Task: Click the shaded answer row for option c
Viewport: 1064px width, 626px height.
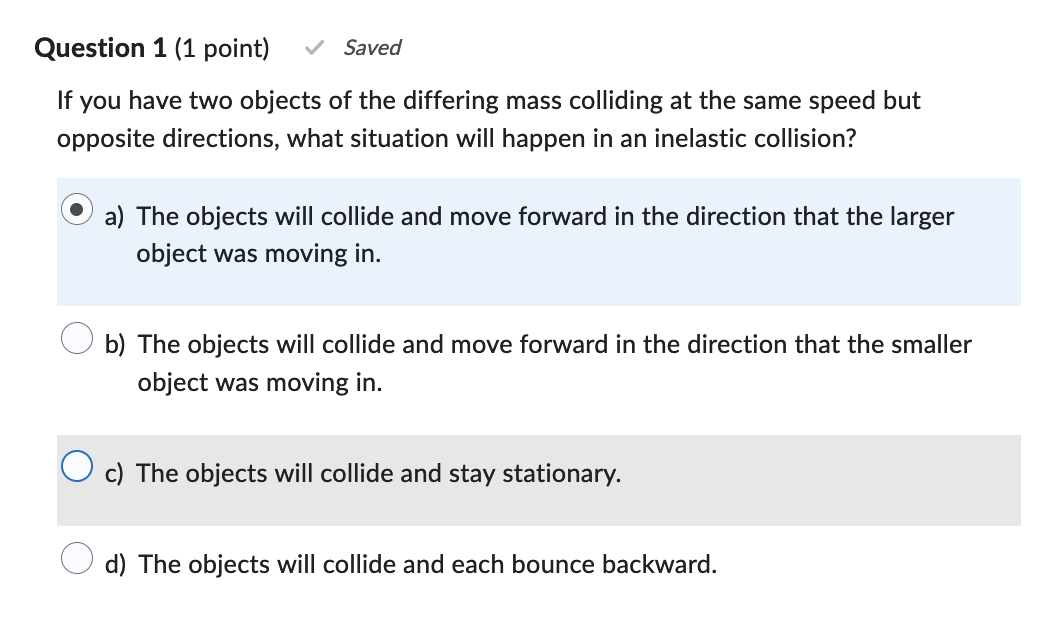Action: coord(540,480)
